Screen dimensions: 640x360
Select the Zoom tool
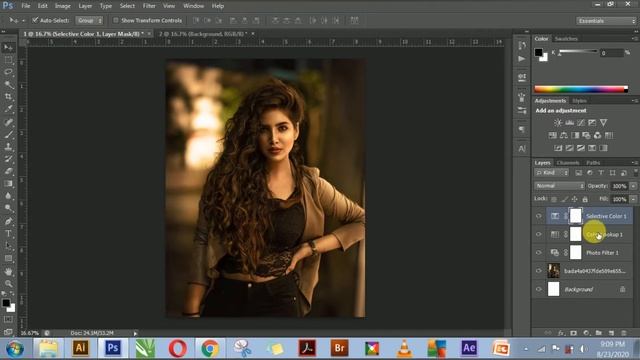tap(8, 284)
